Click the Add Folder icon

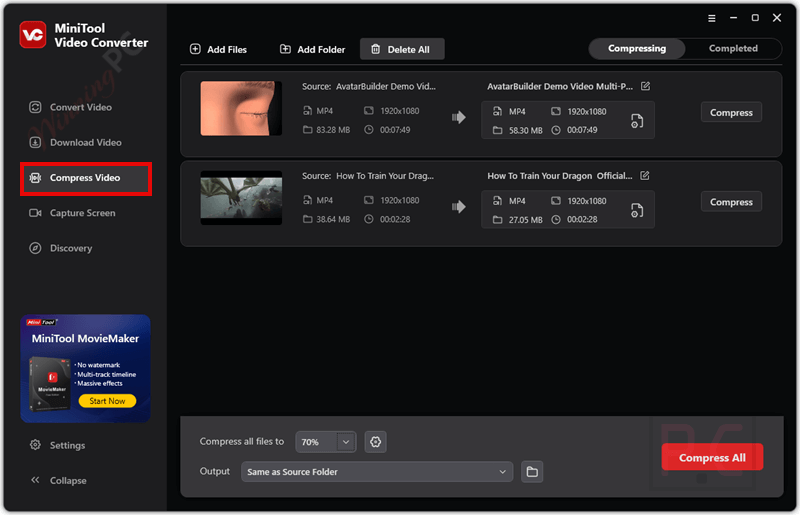(x=285, y=49)
